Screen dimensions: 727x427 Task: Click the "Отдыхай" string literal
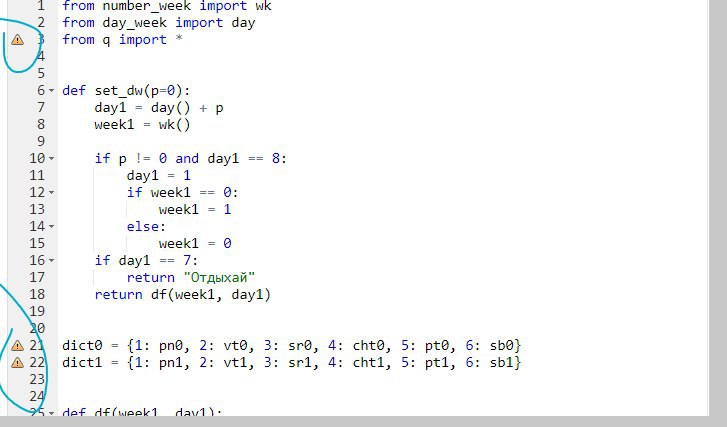219,278
